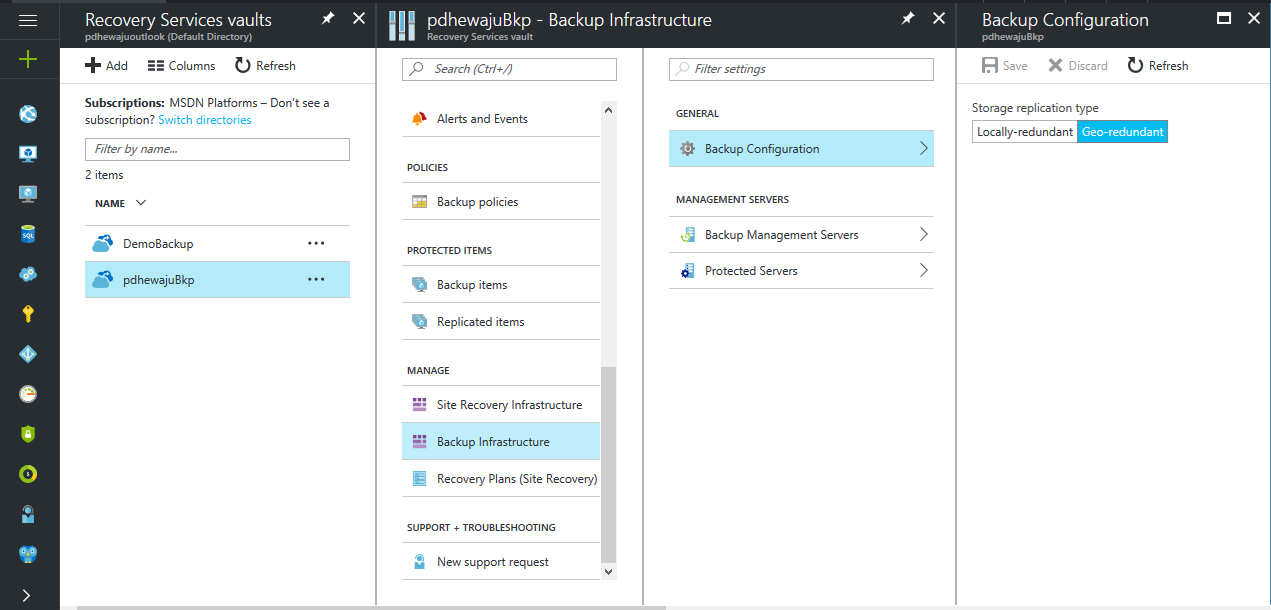
Task: Select the pdhewajuBkp vault row
Action: 217,280
